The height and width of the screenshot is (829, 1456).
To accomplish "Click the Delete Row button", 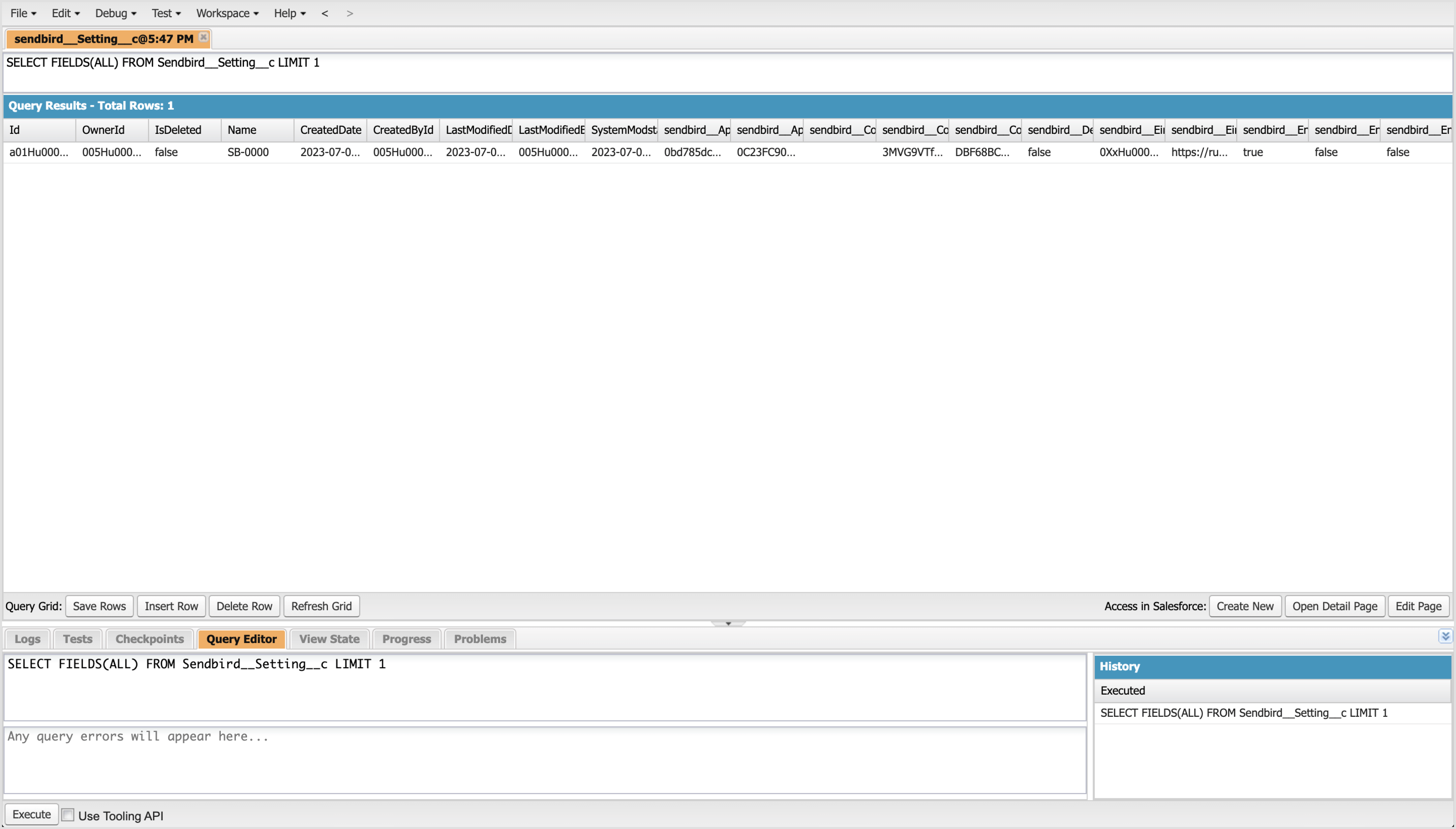I will coord(244,606).
